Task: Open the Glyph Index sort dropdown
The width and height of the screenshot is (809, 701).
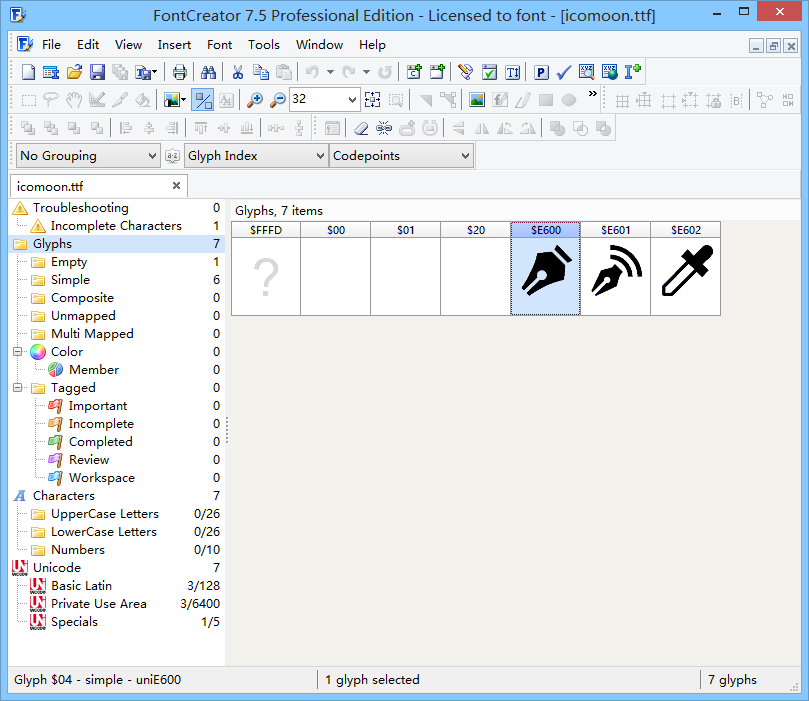Action: coord(256,156)
